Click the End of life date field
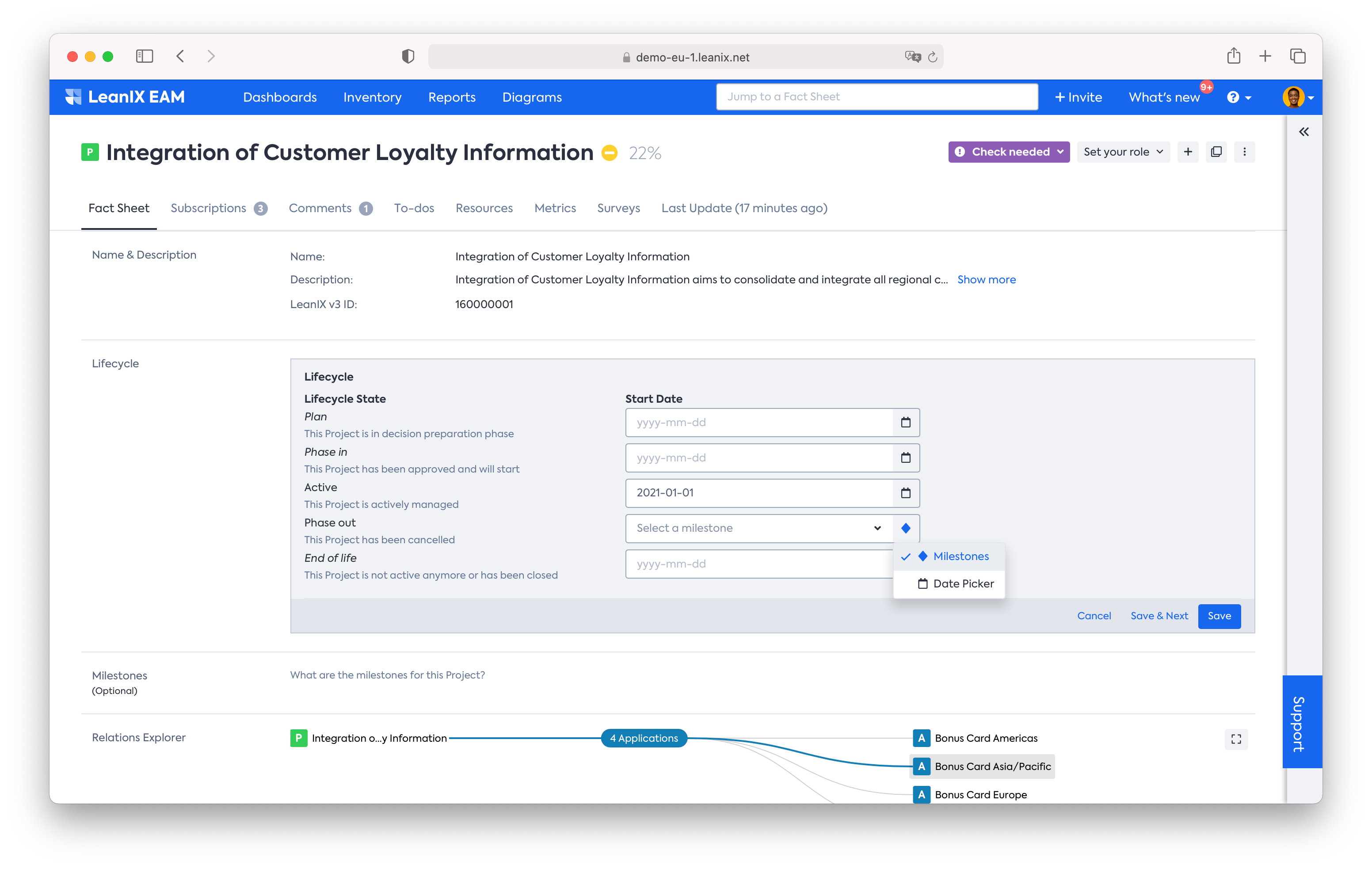Screen dimensions: 1372x869 click(x=759, y=564)
